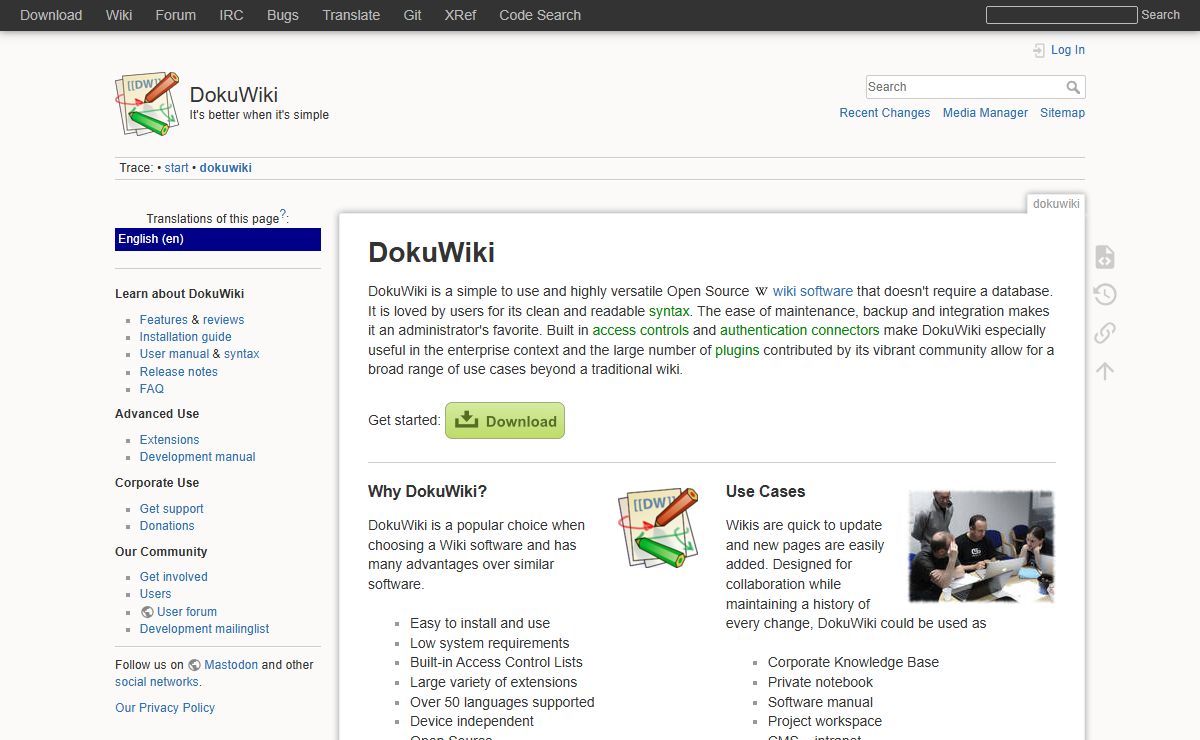The image size is (1200, 740).
Task: Click the translations help question mark
Action: pos(283,214)
